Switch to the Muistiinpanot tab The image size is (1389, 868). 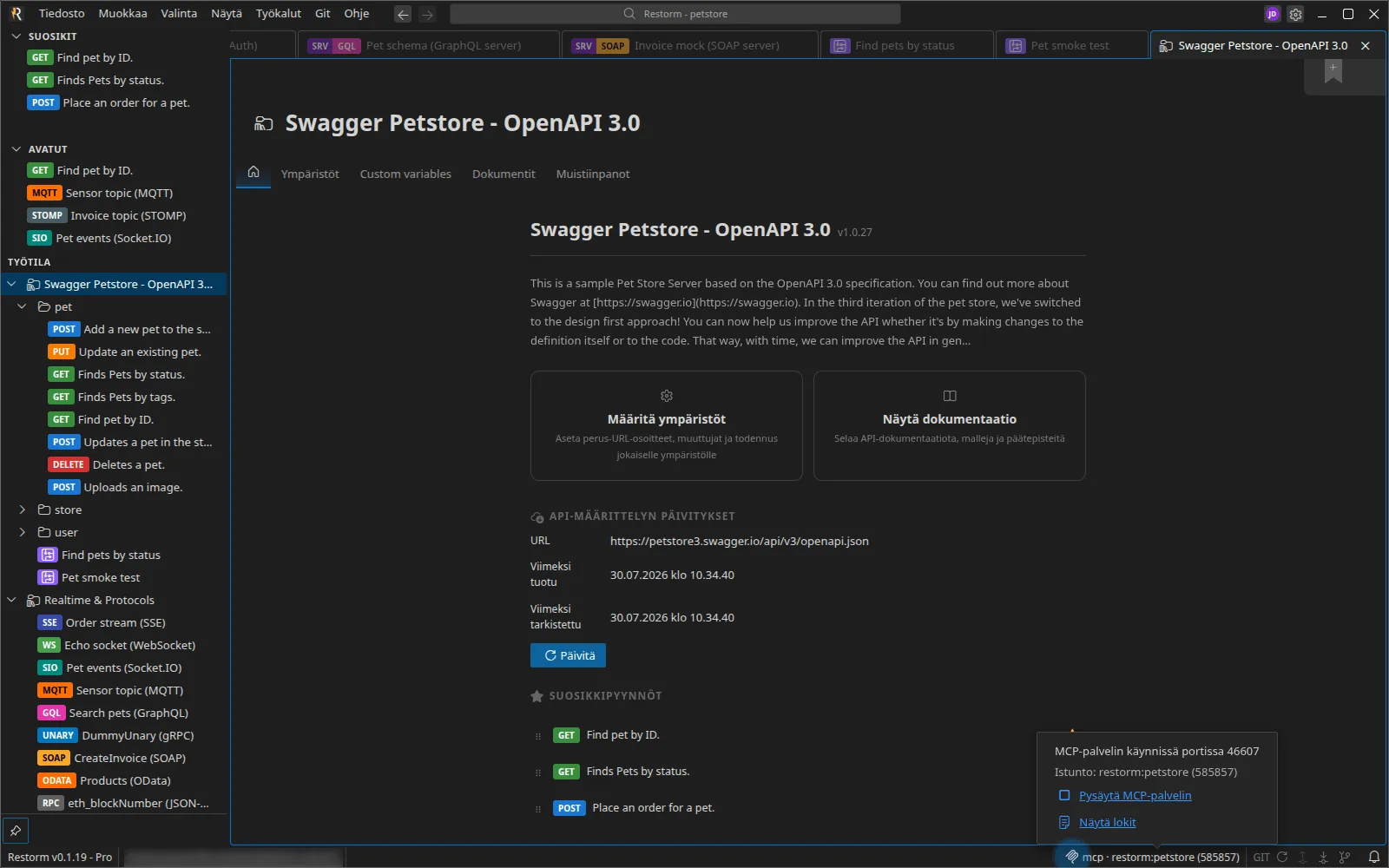click(x=593, y=174)
